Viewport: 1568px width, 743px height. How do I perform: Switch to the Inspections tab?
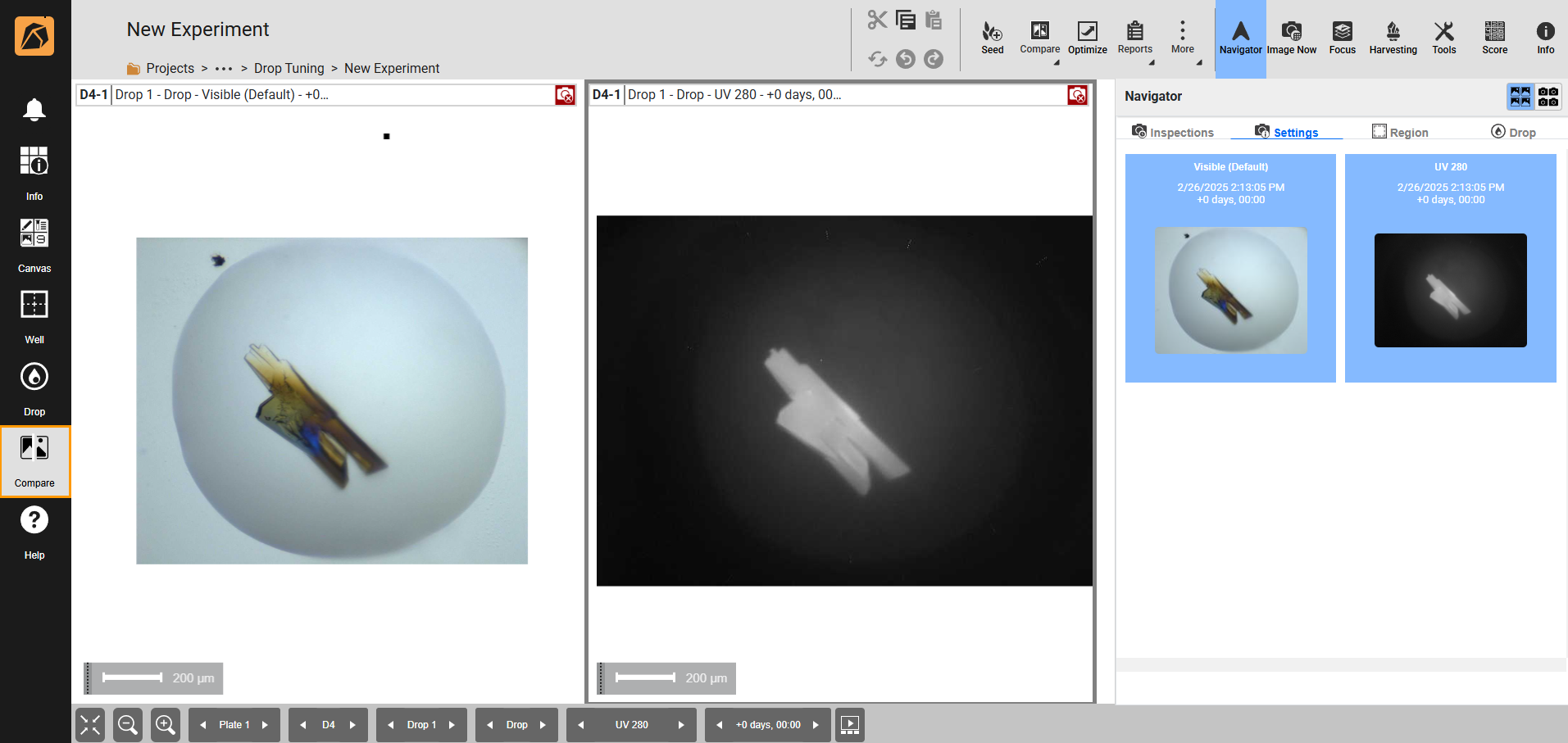1173,132
